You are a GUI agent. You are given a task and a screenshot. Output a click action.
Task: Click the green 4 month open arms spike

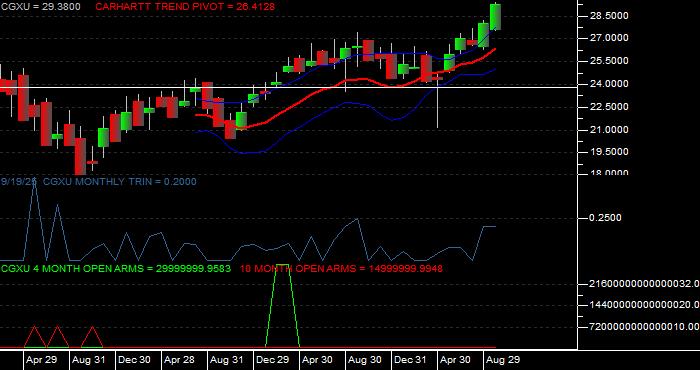pyautogui.click(x=283, y=305)
